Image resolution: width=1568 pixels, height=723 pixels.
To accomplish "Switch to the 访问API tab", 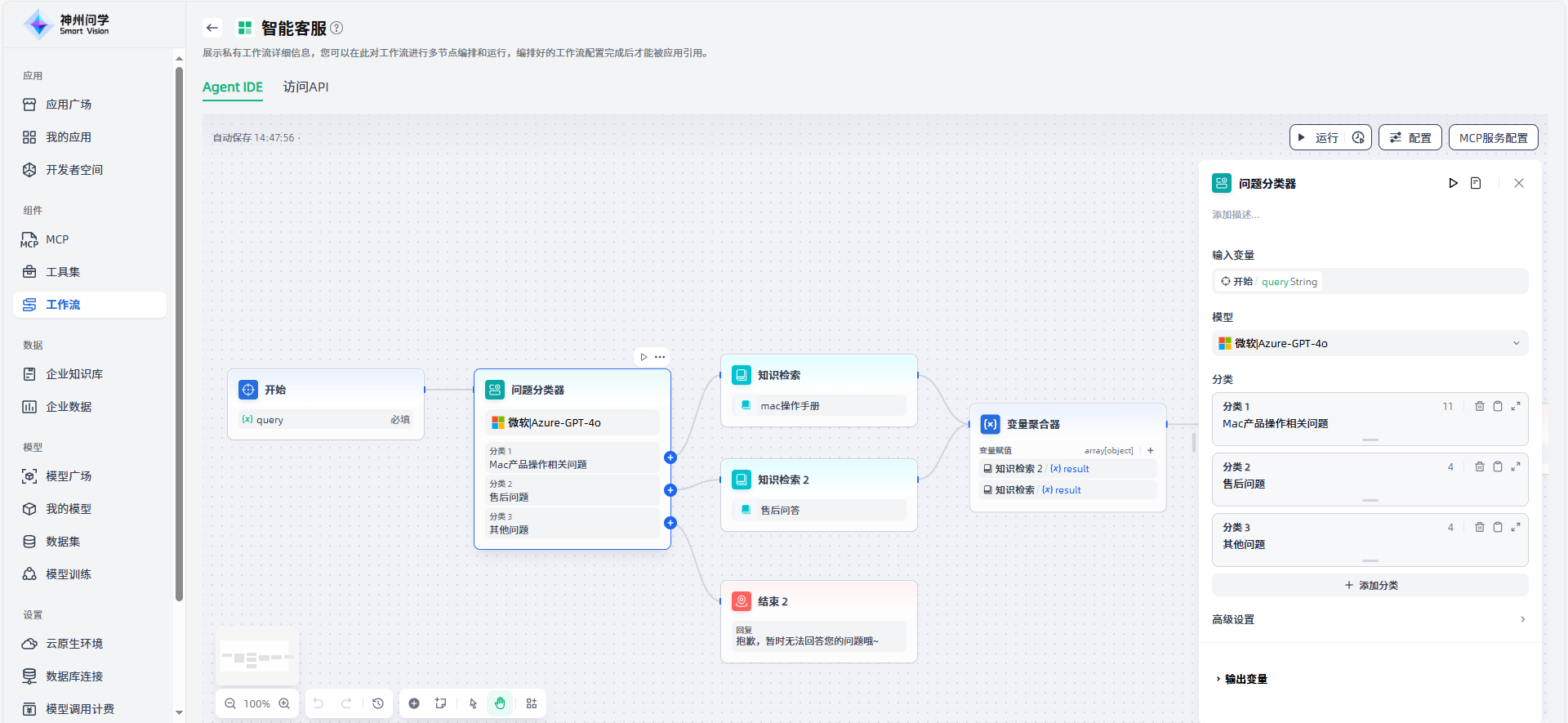I will tap(305, 87).
